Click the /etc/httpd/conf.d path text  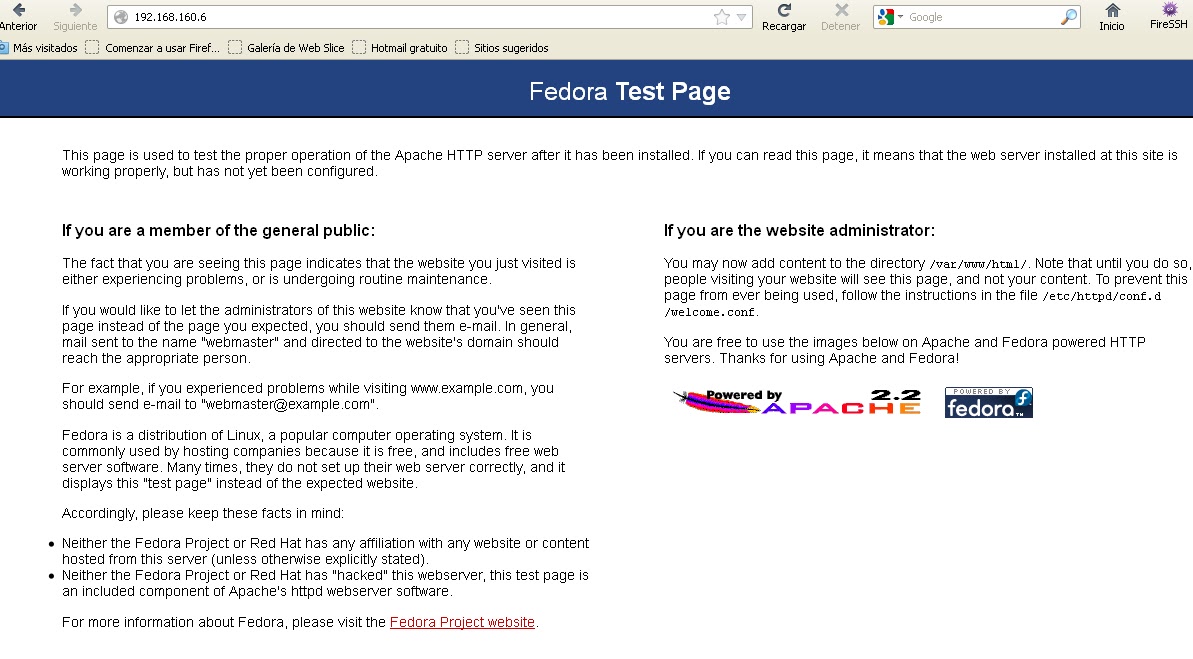point(1102,296)
